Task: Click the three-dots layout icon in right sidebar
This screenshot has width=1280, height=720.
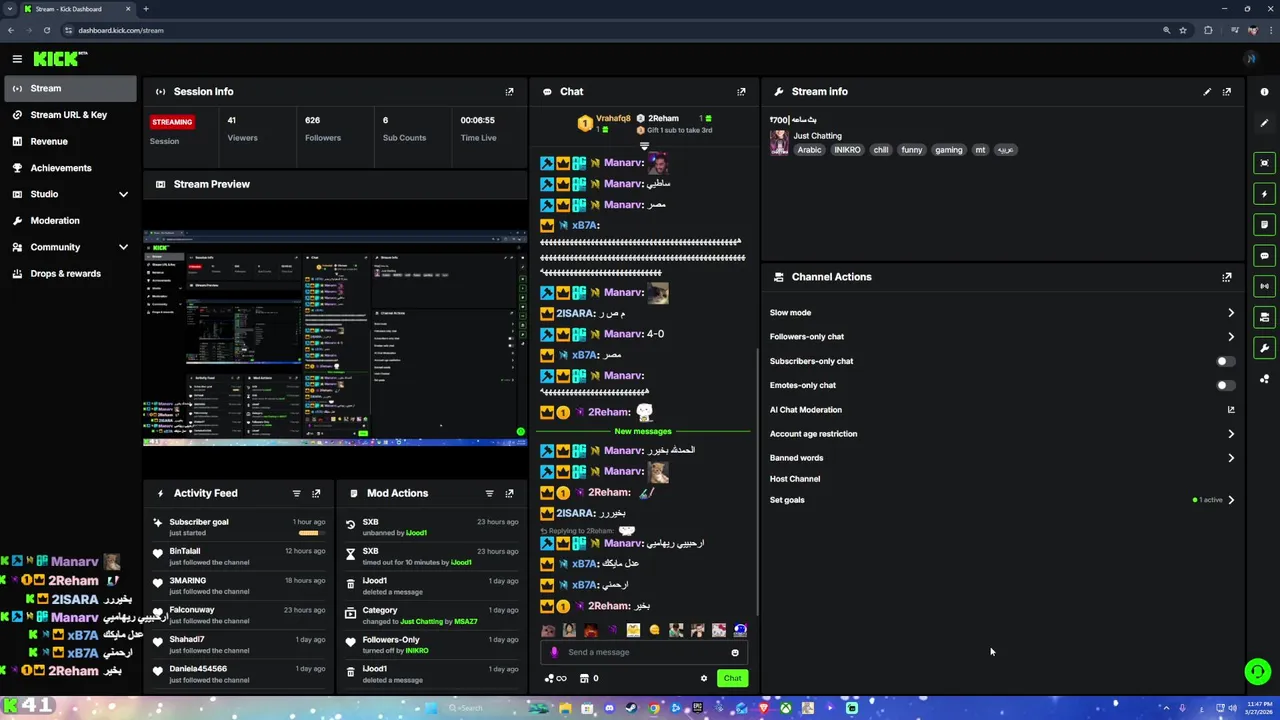Action: pos(1265,379)
